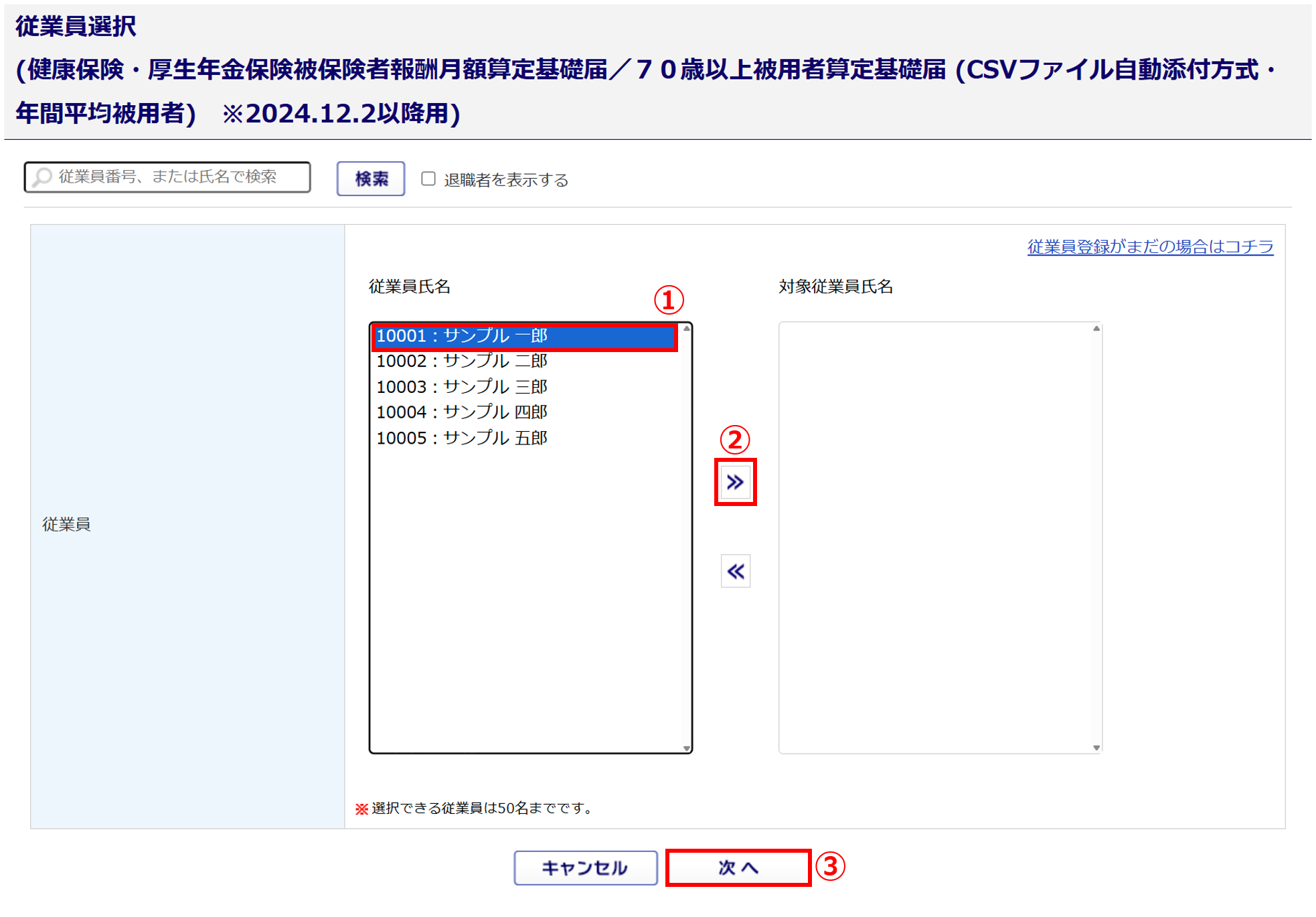Select 10005 サンプル 五郎 in employee list

462,438
